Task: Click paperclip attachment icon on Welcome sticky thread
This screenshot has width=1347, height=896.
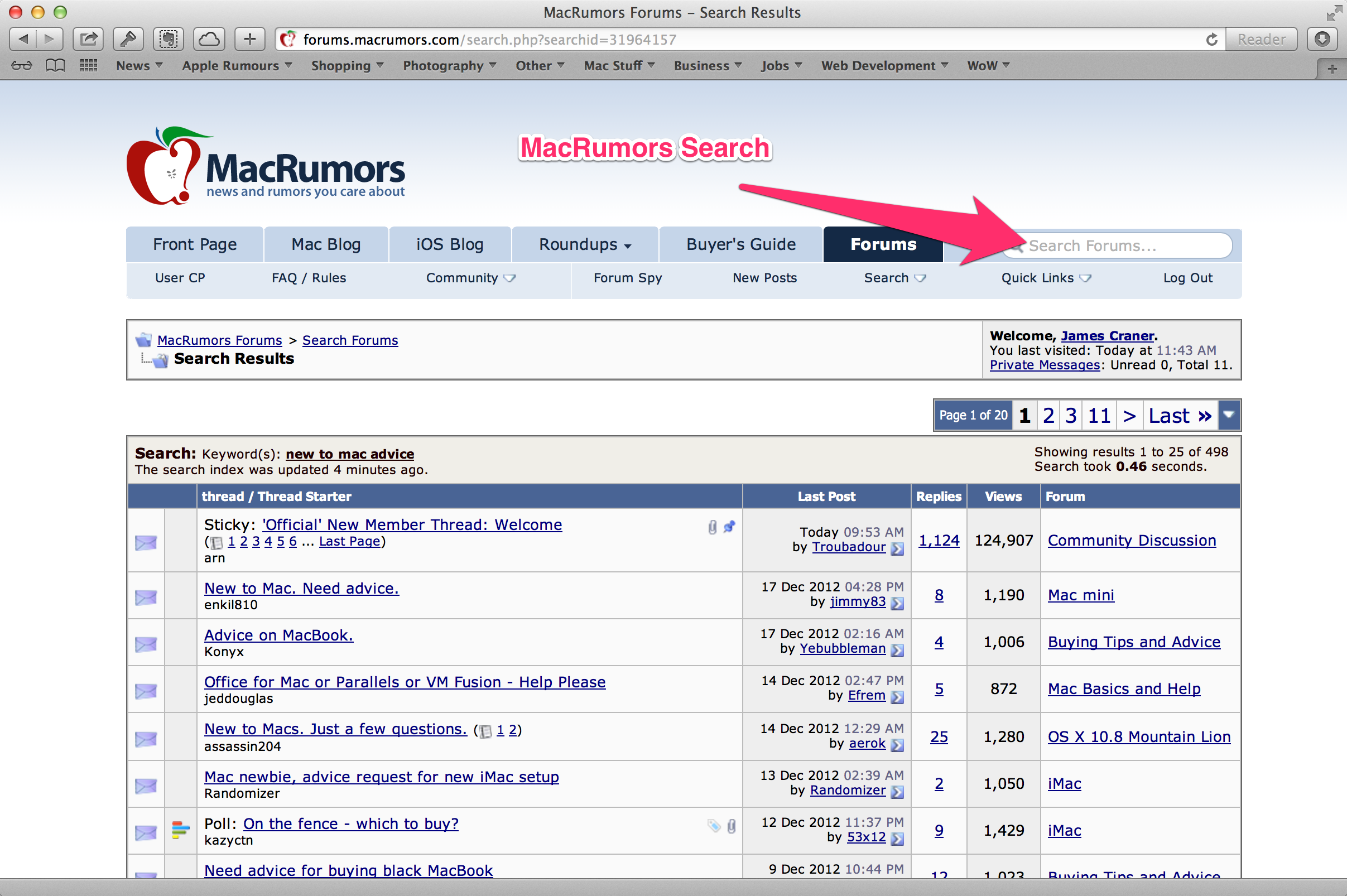Action: click(x=712, y=527)
